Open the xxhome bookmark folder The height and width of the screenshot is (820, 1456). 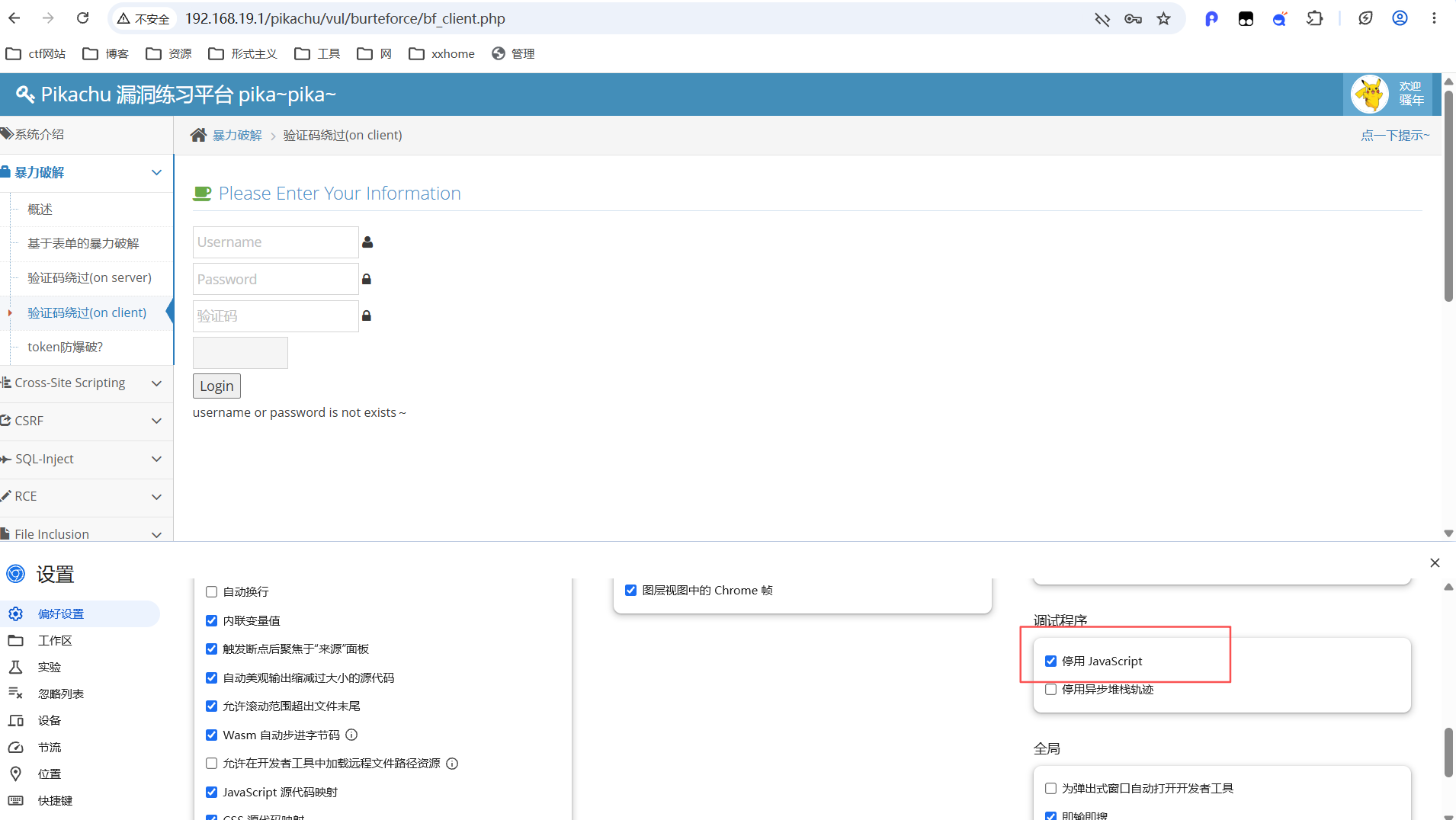click(442, 53)
